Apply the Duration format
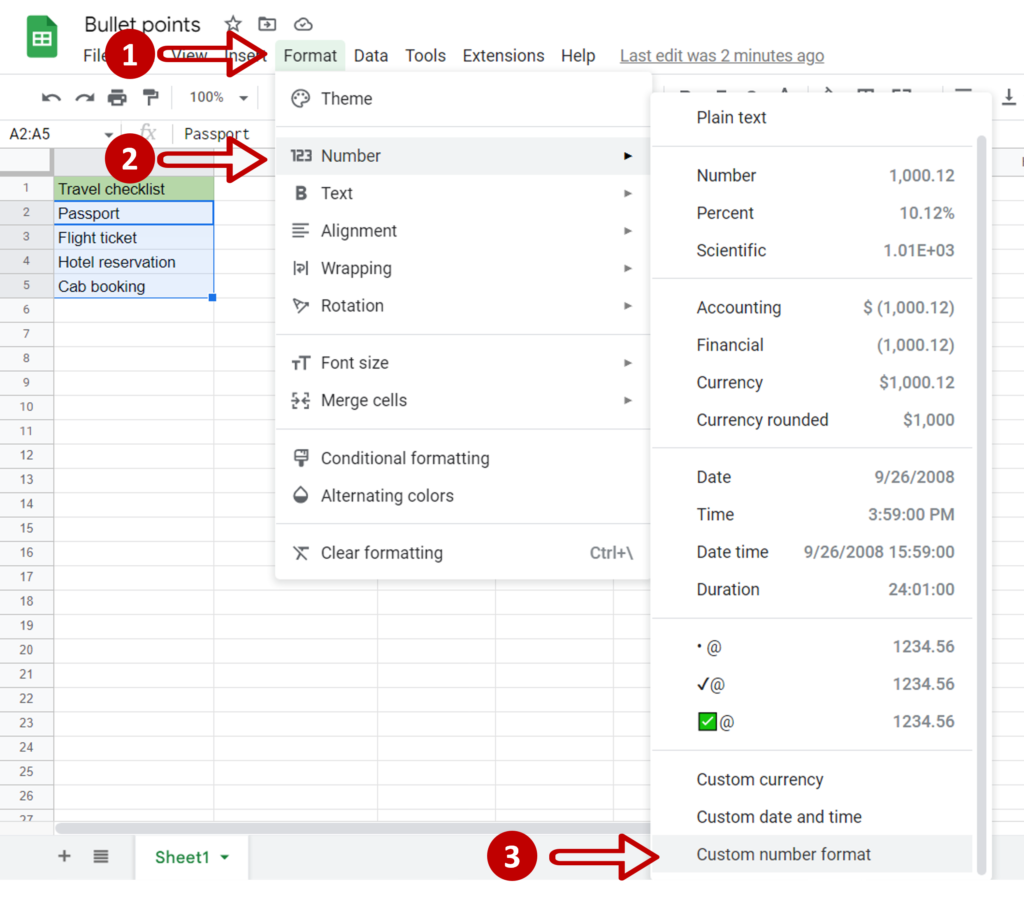 tap(812, 590)
